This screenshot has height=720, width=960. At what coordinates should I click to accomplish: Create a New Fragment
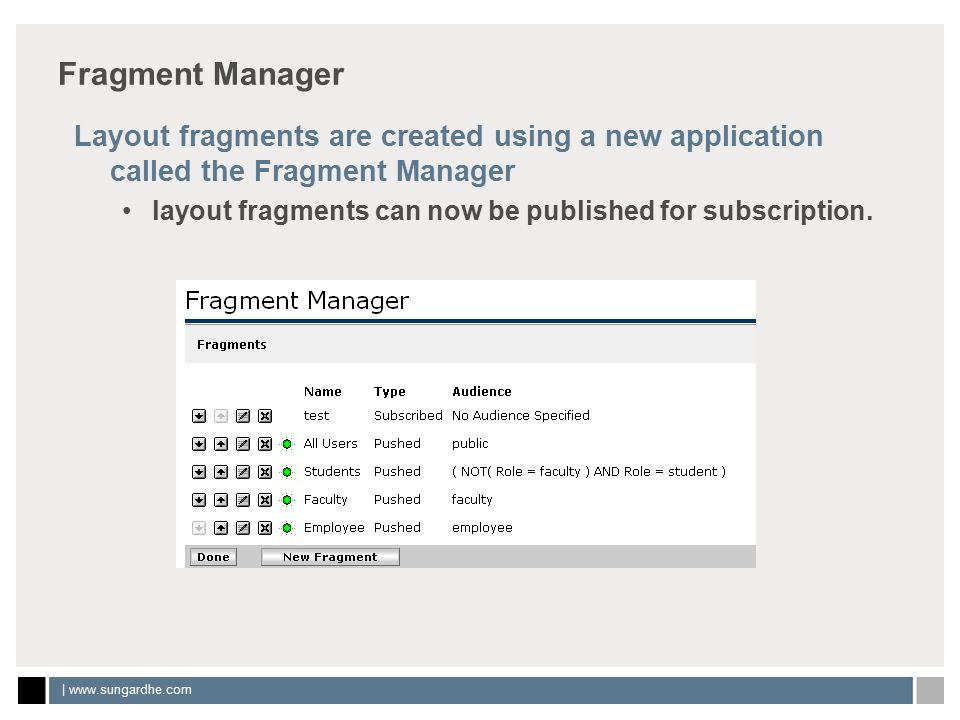(x=330, y=557)
